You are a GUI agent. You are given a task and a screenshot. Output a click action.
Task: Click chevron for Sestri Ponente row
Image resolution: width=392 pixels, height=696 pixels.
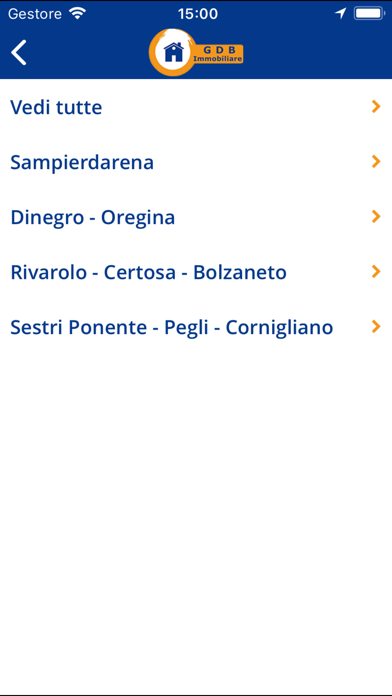pos(376,327)
